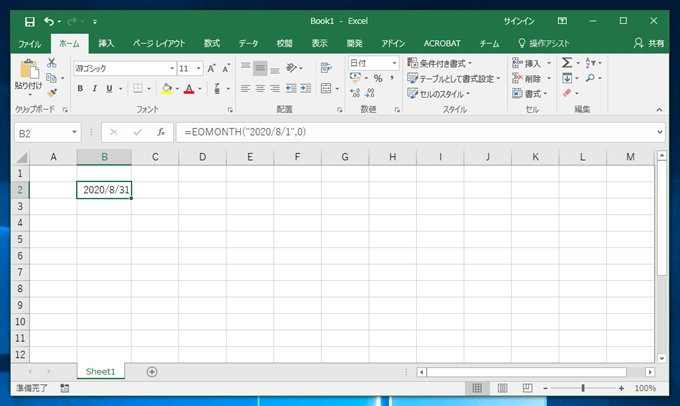
Task: Toggle Italic formatting
Action: [95, 88]
